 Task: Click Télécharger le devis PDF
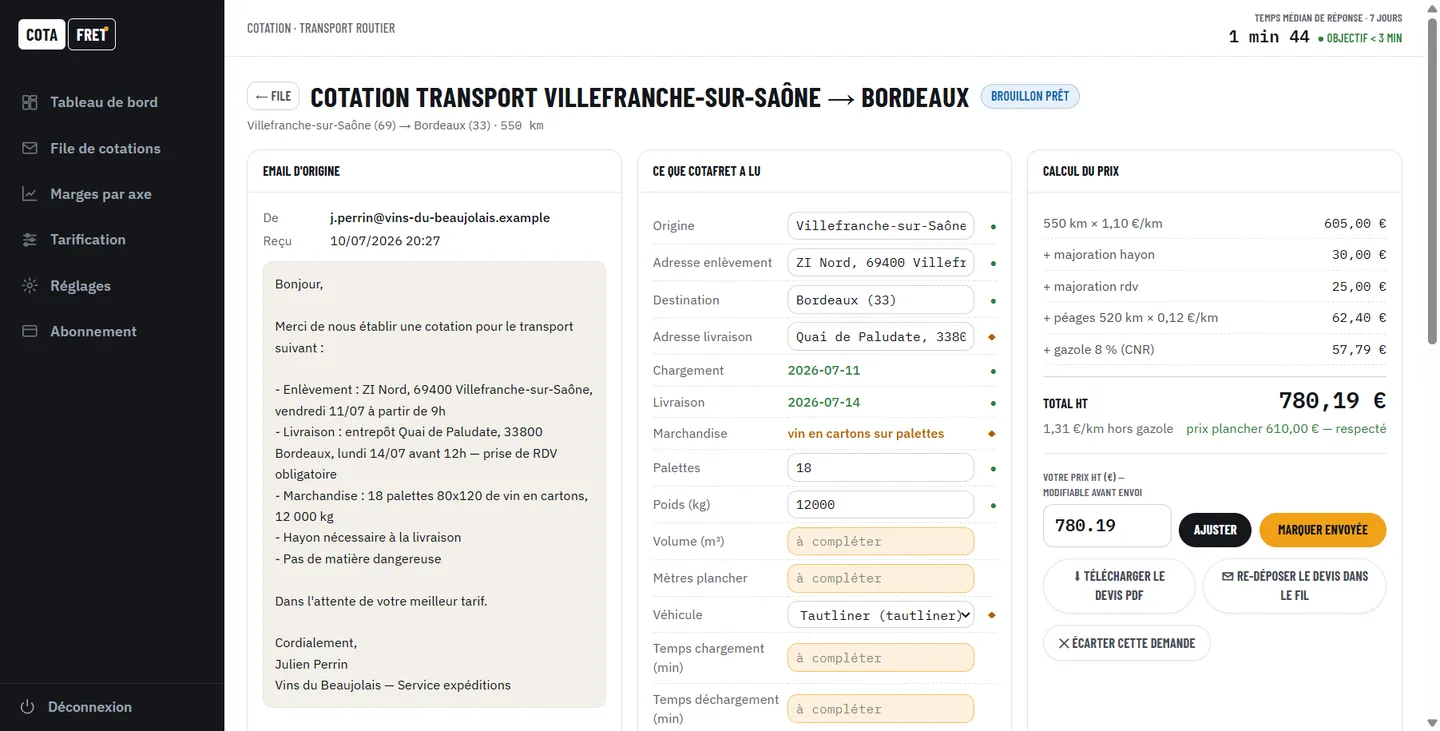pos(1119,586)
